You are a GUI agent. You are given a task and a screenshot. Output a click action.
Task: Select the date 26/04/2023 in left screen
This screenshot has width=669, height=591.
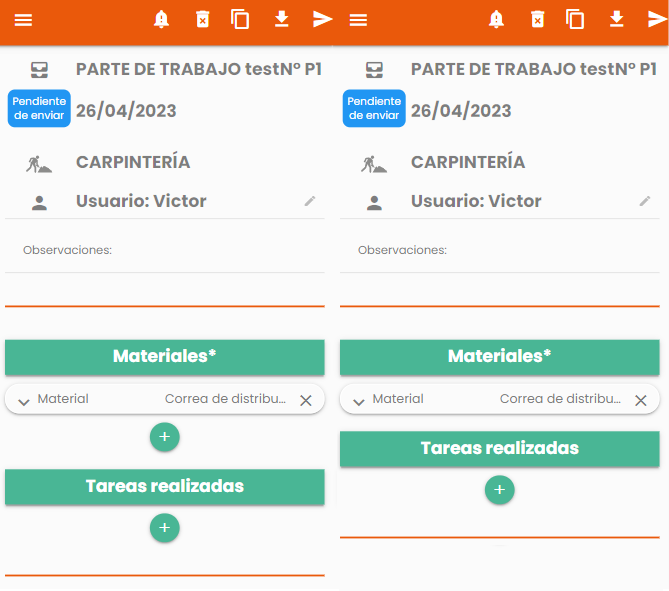pos(126,111)
